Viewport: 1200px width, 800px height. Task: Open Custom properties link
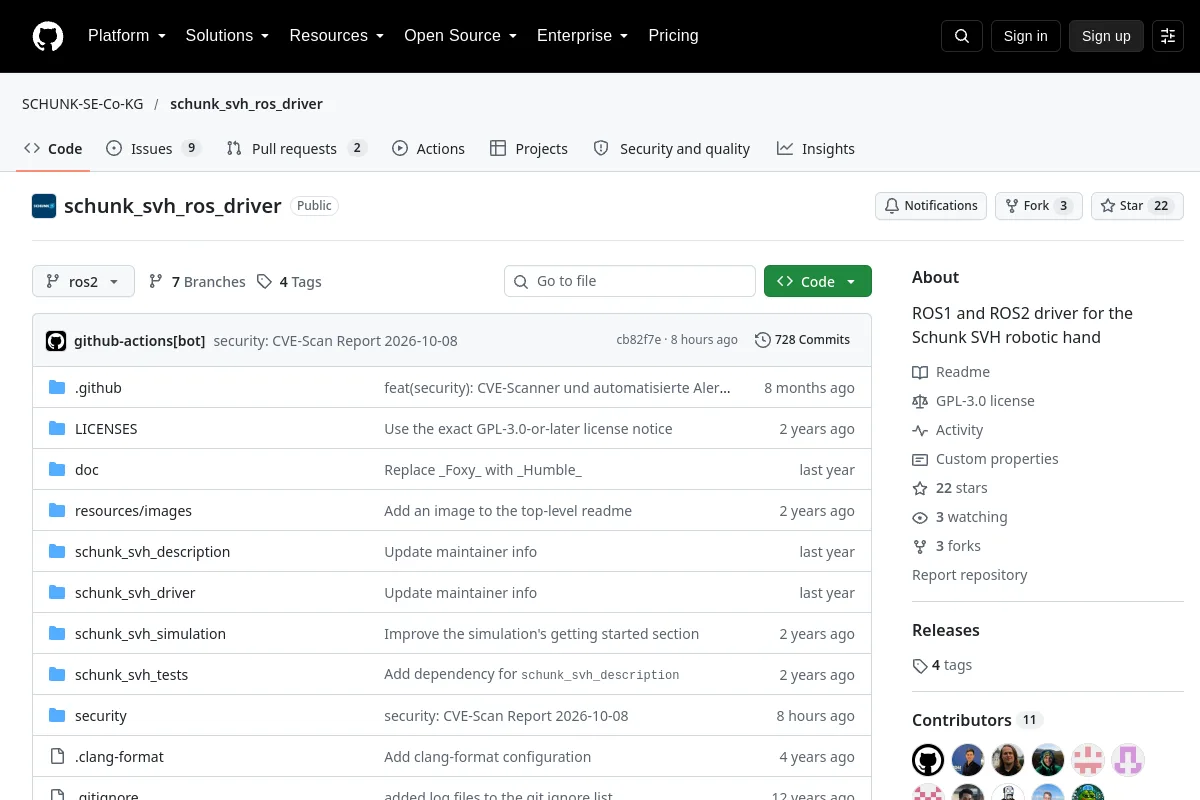[997, 459]
